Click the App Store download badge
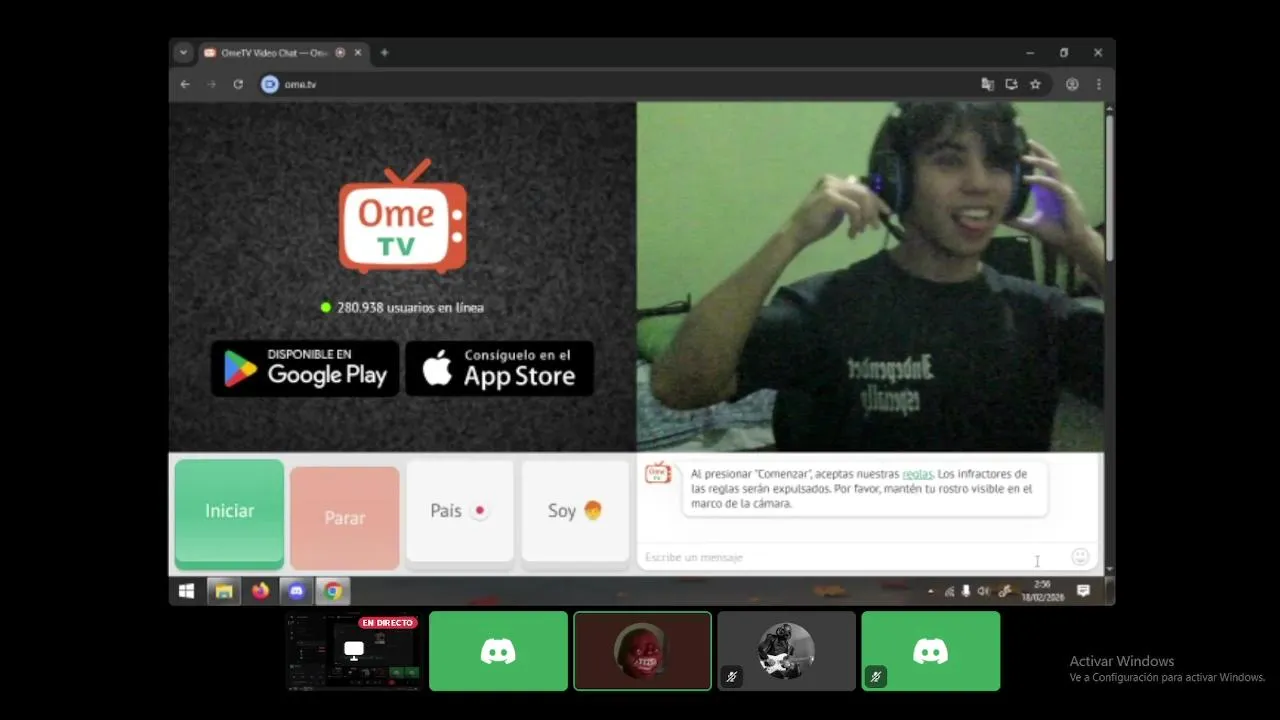The height and width of the screenshot is (720, 1280). [x=499, y=368]
